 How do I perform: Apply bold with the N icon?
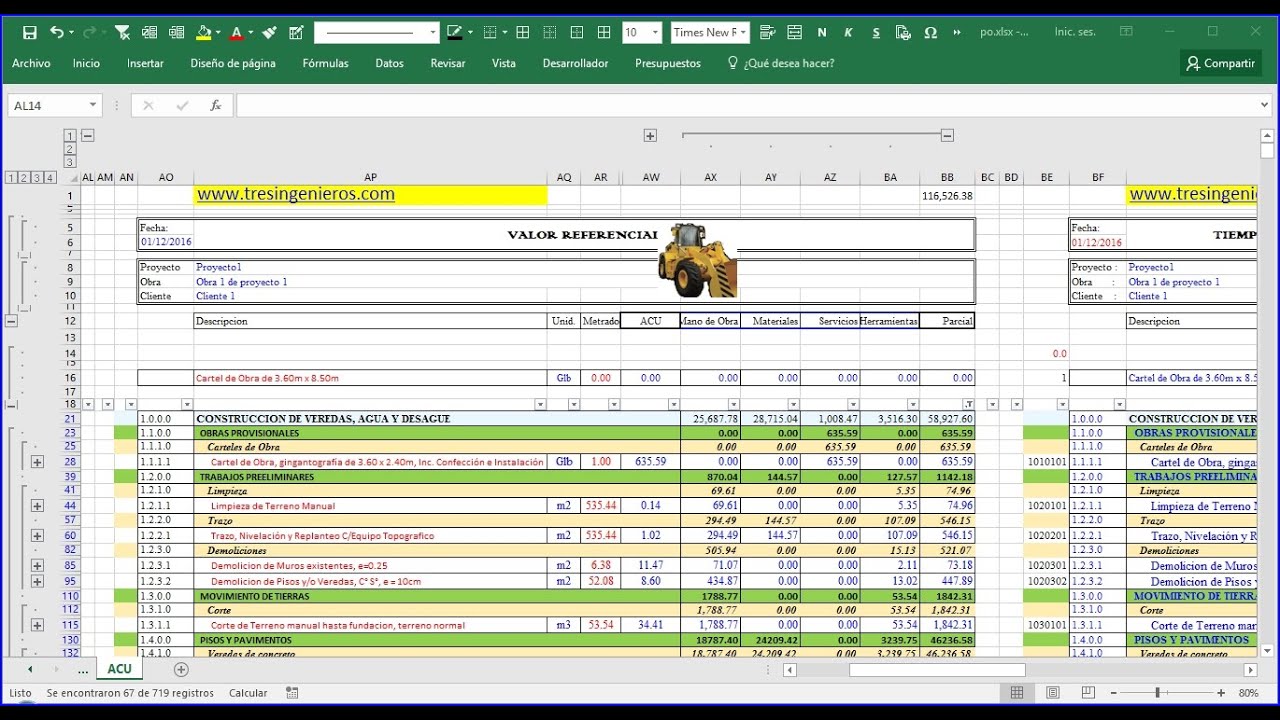pos(822,33)
